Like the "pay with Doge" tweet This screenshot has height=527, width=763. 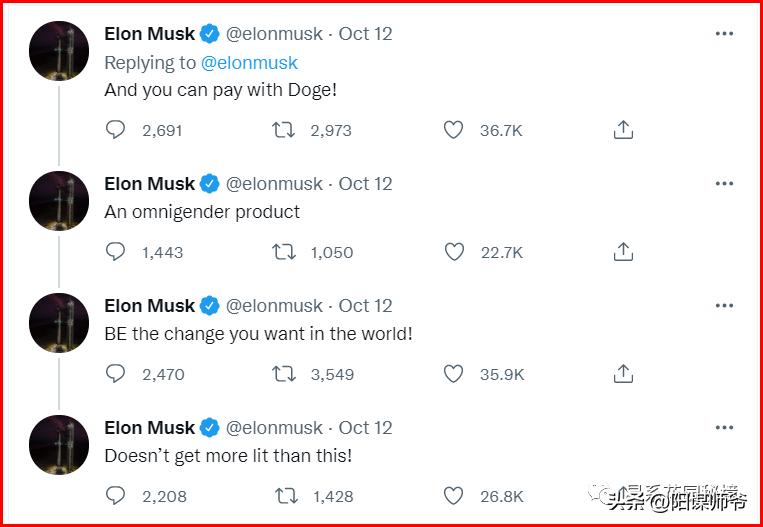pyautogui.click(x=454, y=130)
